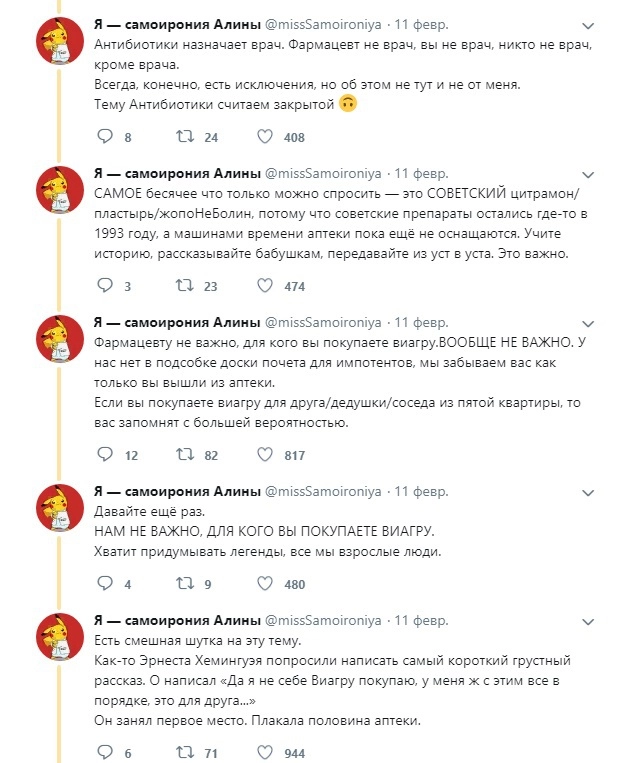This screenshot has width=635, height=763.
Task: Retweet the Hemingway joke tweet
Action: (185, 752)
